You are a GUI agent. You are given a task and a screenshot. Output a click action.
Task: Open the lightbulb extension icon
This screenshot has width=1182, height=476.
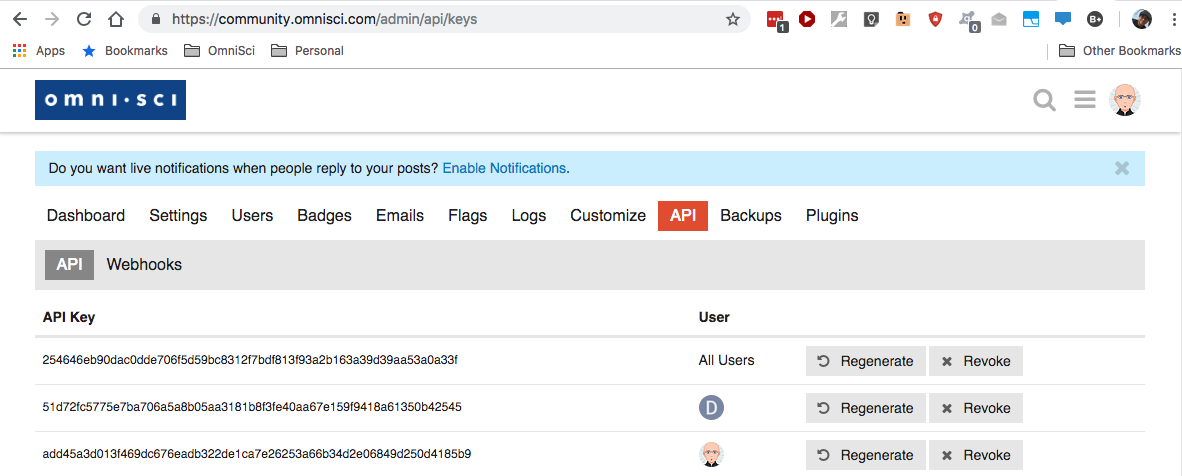871,19
